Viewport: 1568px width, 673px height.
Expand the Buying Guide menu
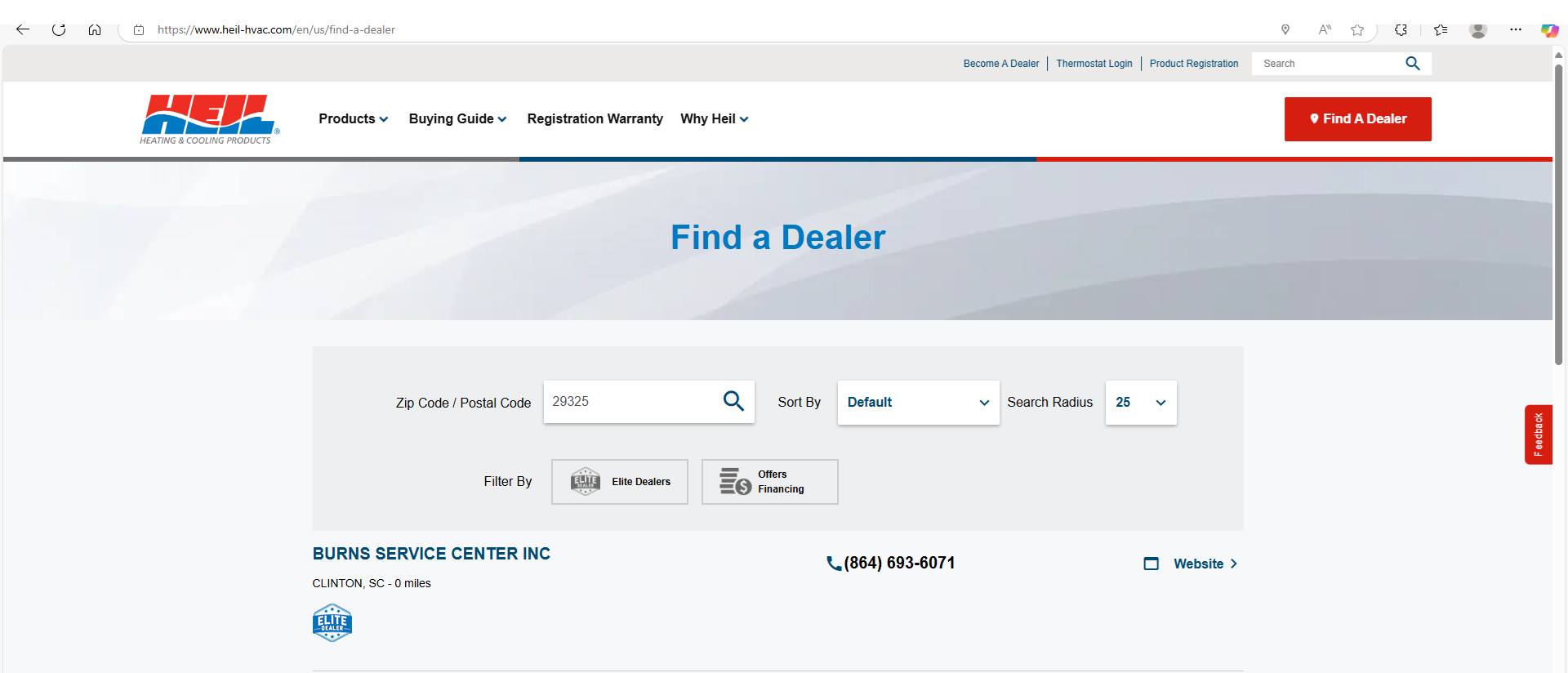pyautogui.click(x=458, y=119)
